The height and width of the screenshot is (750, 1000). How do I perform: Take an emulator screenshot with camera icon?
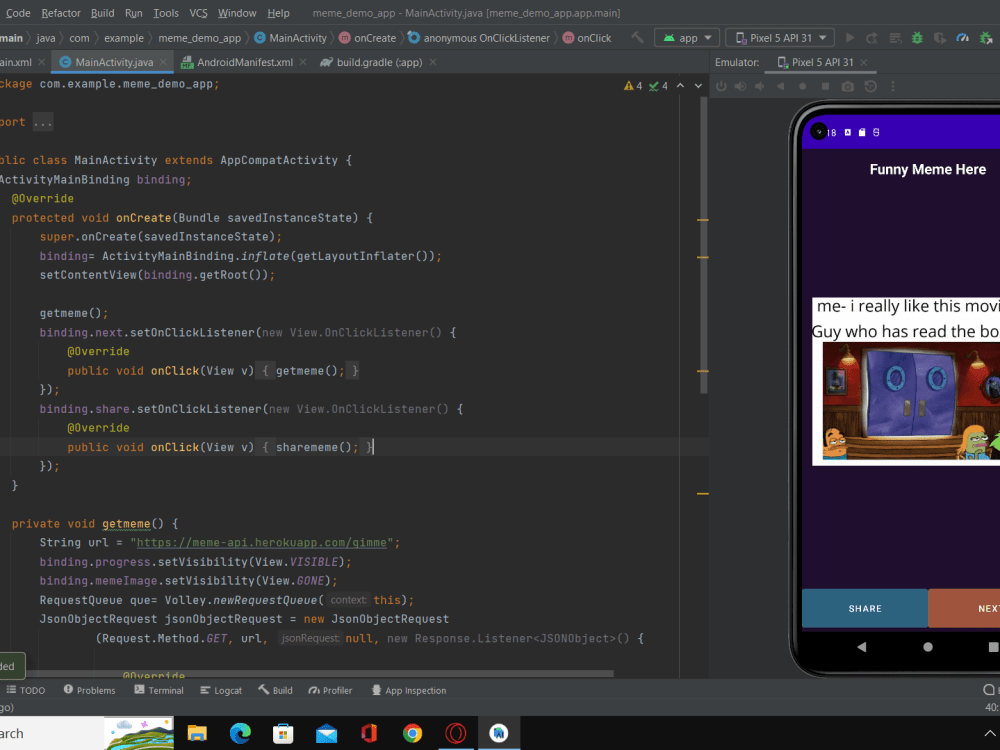(848, 86)
